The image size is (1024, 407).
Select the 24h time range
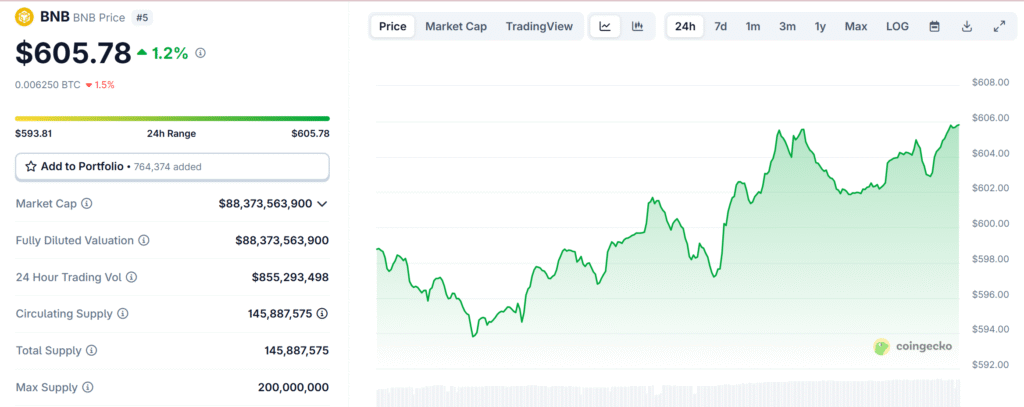[x=685, y=27]
